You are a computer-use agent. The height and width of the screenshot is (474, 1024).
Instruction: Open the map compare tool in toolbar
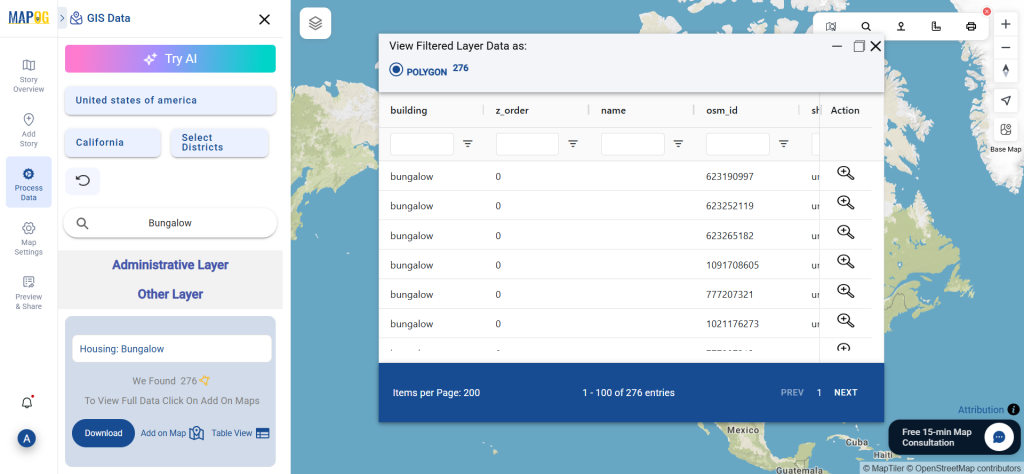[x=831, y=27]
